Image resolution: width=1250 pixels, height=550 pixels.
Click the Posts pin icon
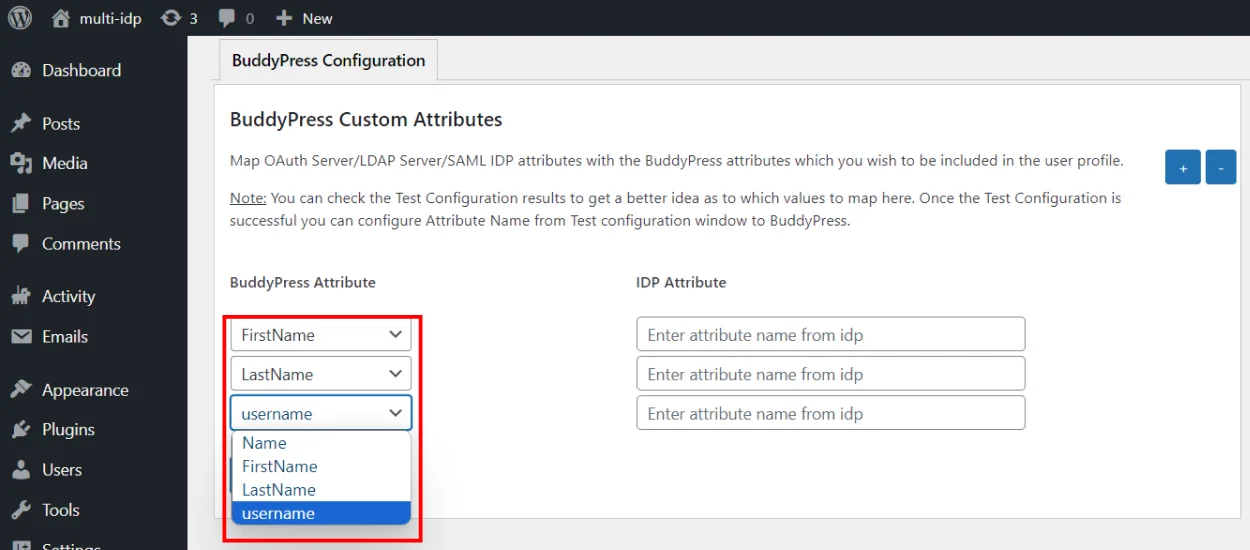click(21, 123)
